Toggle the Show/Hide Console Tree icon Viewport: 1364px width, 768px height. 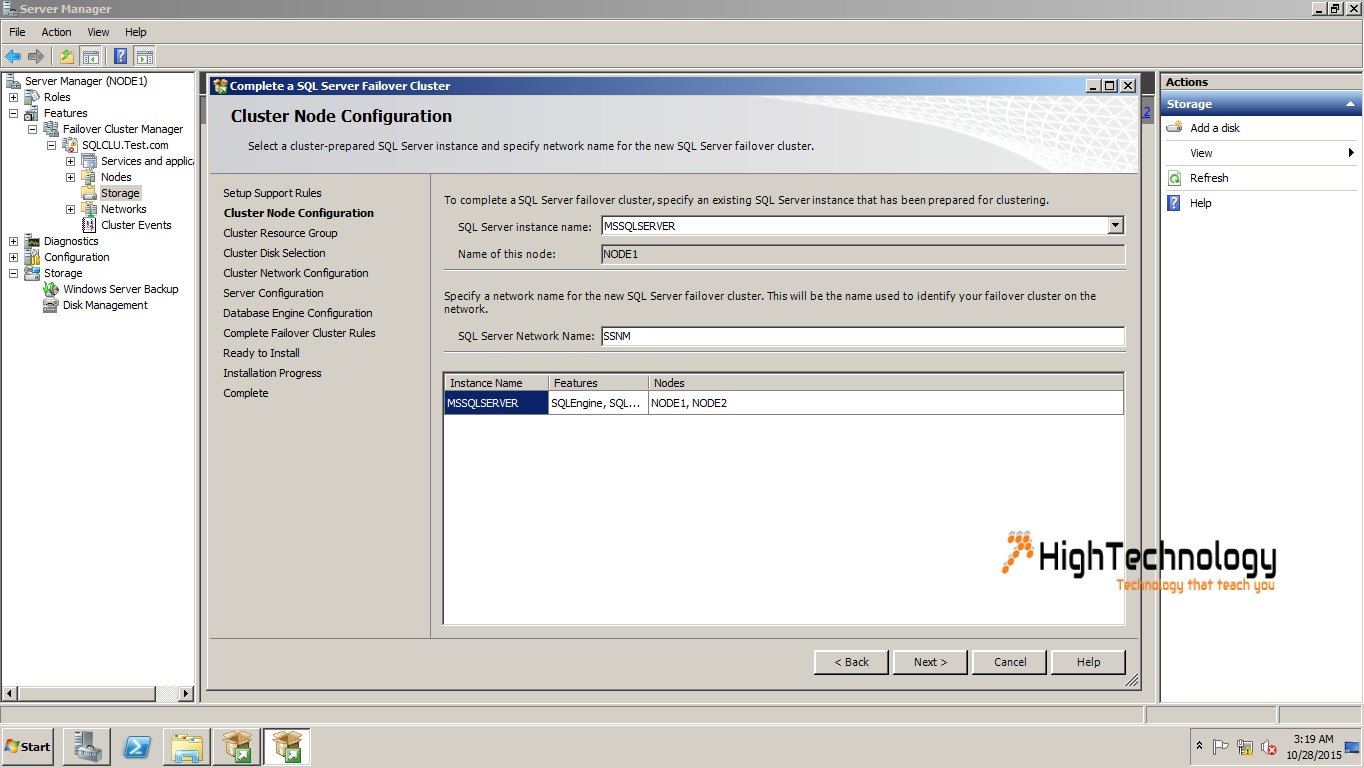coord(90,56)
